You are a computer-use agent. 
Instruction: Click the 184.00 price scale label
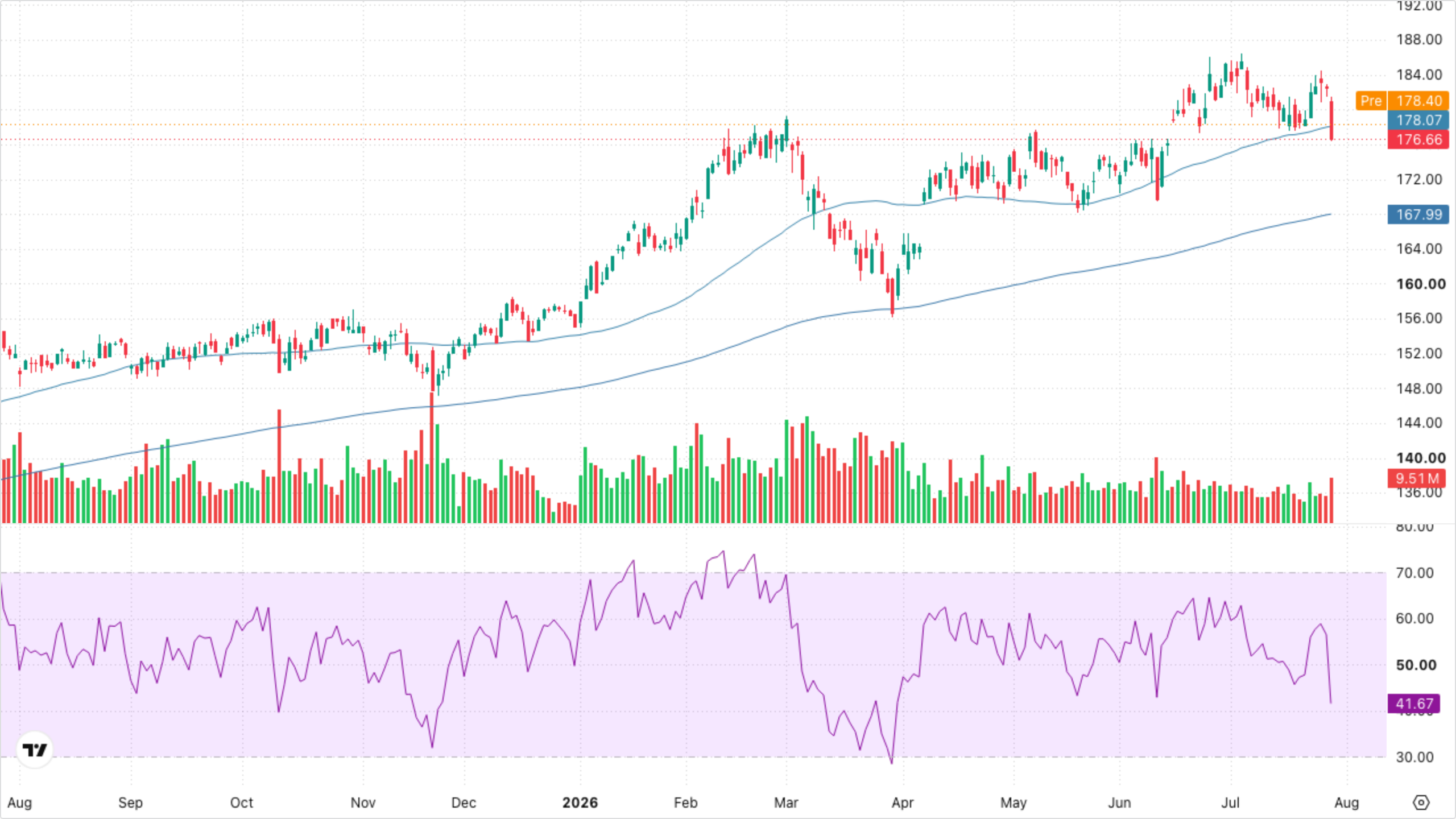pos(1419,75)
